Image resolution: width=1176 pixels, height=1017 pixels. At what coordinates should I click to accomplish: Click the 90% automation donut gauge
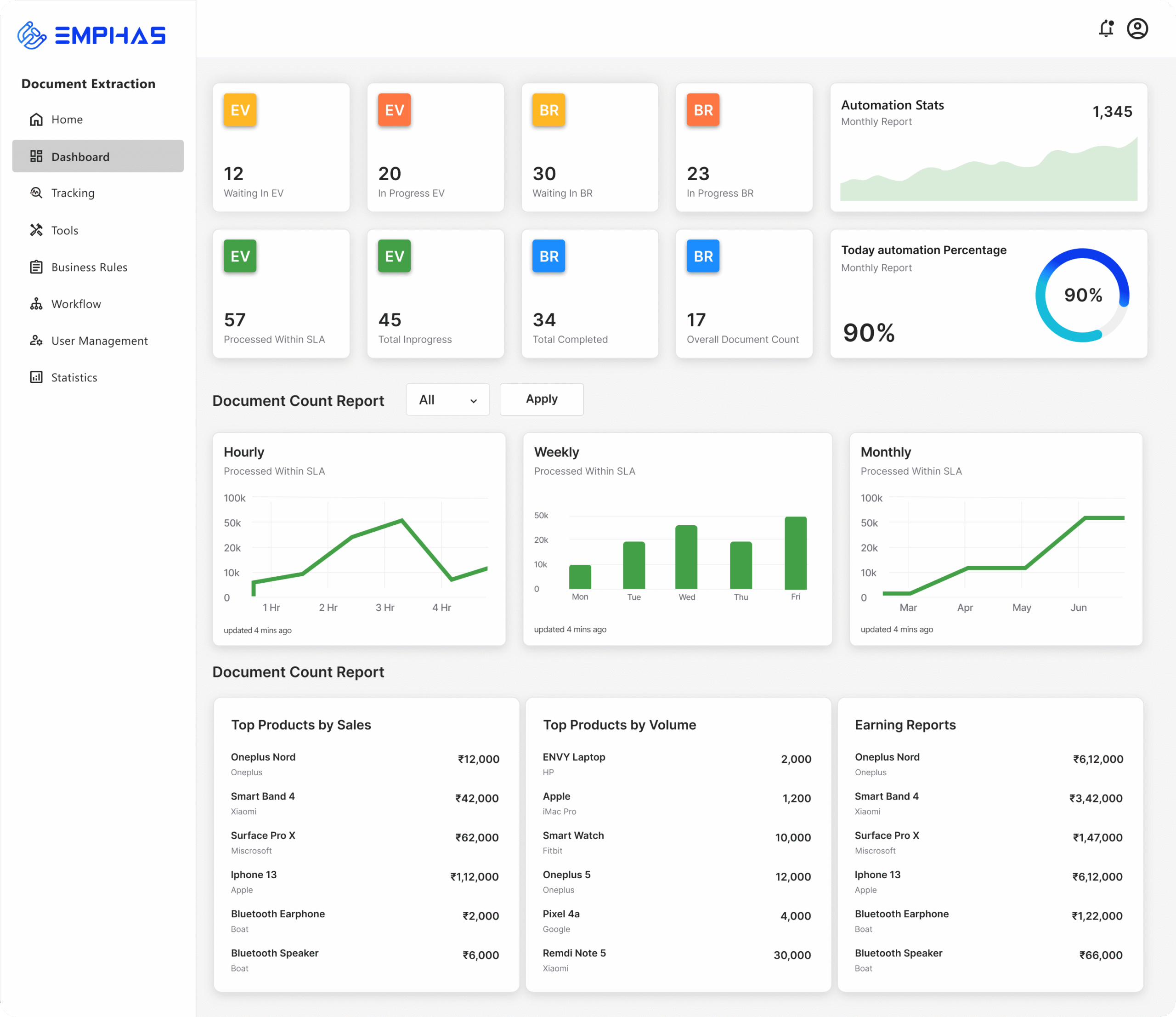tap(1082, 295)
